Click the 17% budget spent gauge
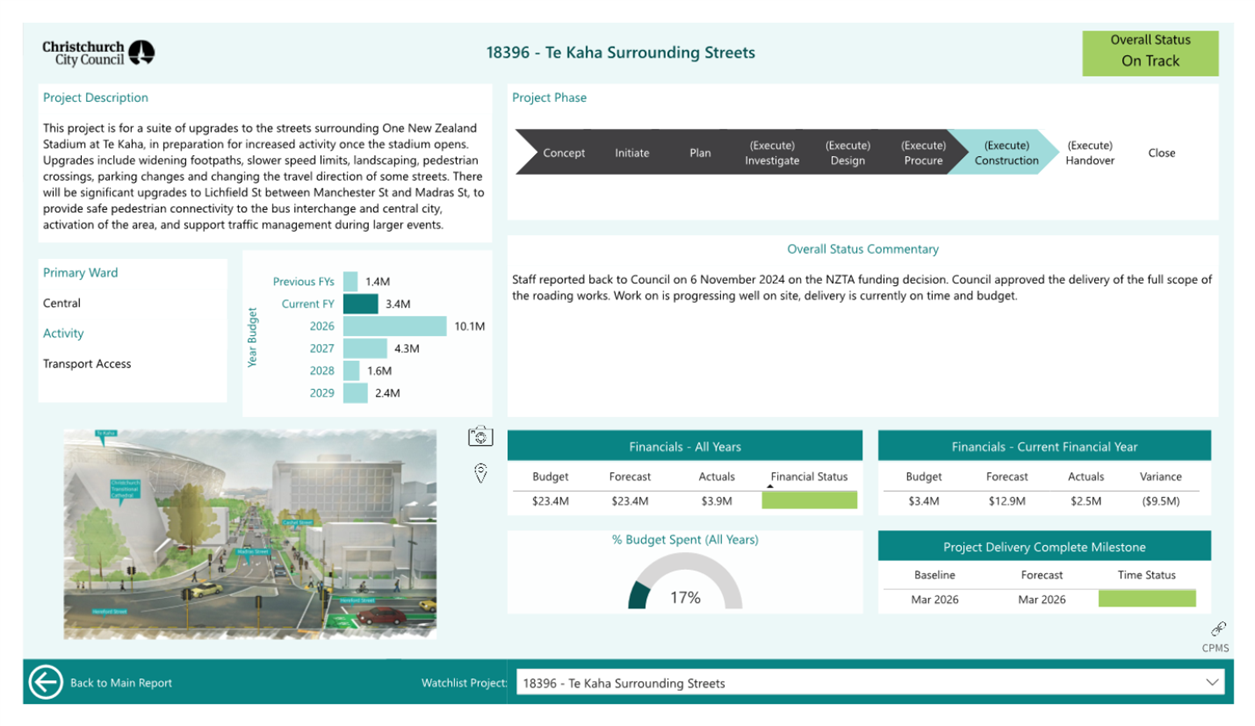The width and height of the screenshot is (1255, 726). [x=685, y=582]
